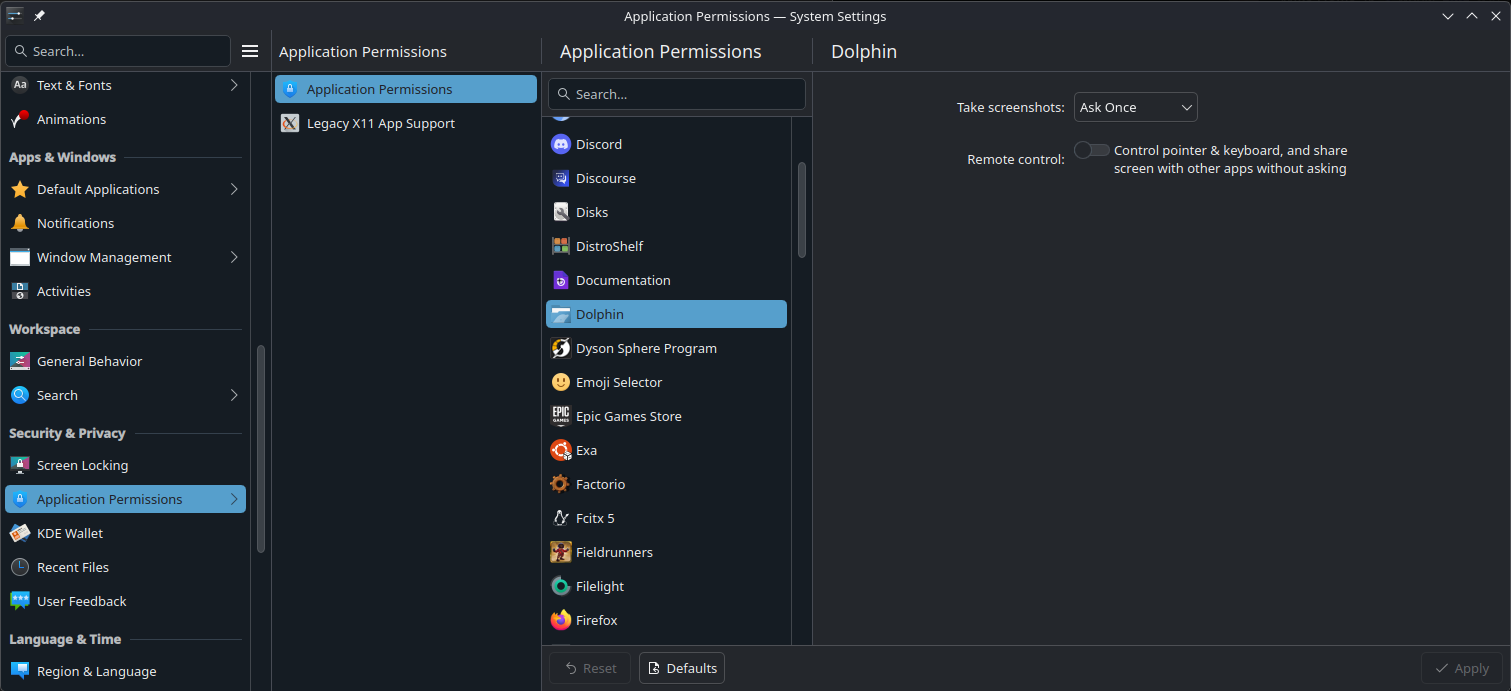Viewport: 1511px width, 691px height.
Task: Open Window Management settings
Action: 125,257
